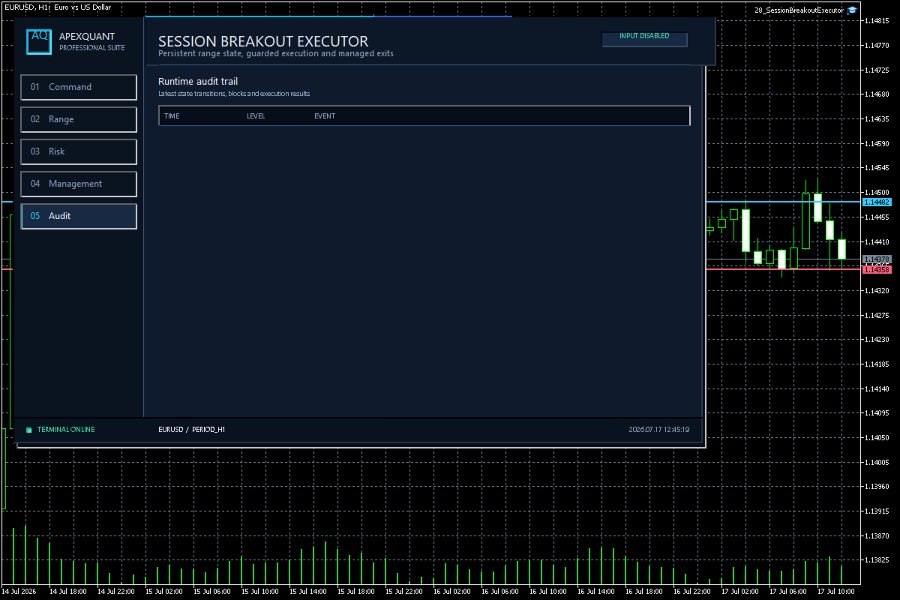Image resolution: width=900 pixels, height=600 pixels.
Task: Click the LEVEL column header
Action: point(255,116)
